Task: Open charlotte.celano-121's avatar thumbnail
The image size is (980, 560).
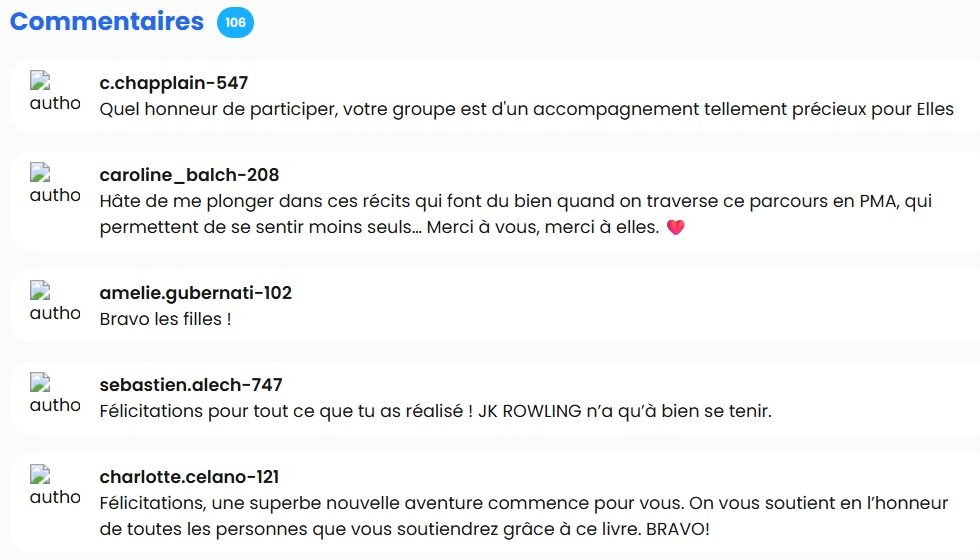Action: tap(55, 485)
